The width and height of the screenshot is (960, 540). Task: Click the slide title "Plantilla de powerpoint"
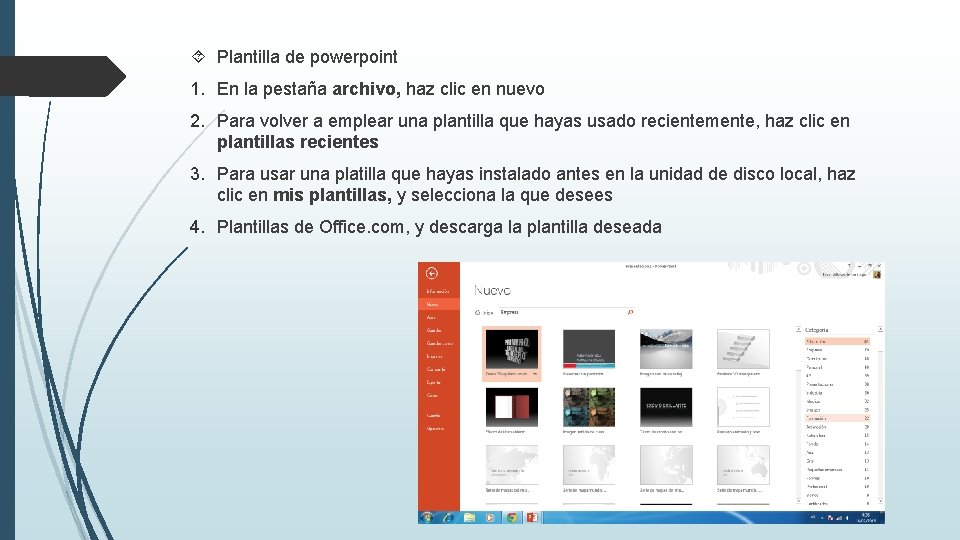307,57
